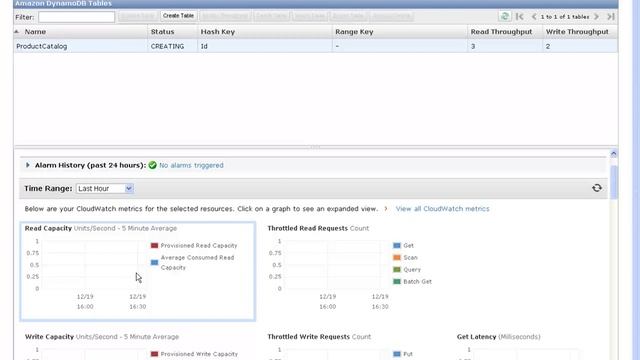Select the ProductCatalog table name
The height and width of the screenshot is (360, 640).
pos(42,47)
